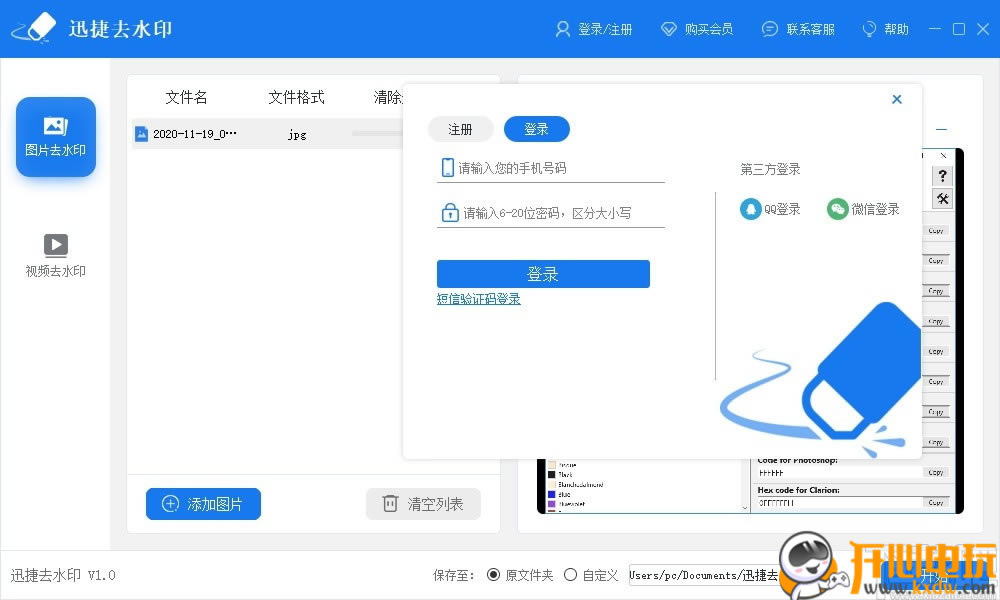
Task: Click the help question mark icon
Action: click(941, 175)
